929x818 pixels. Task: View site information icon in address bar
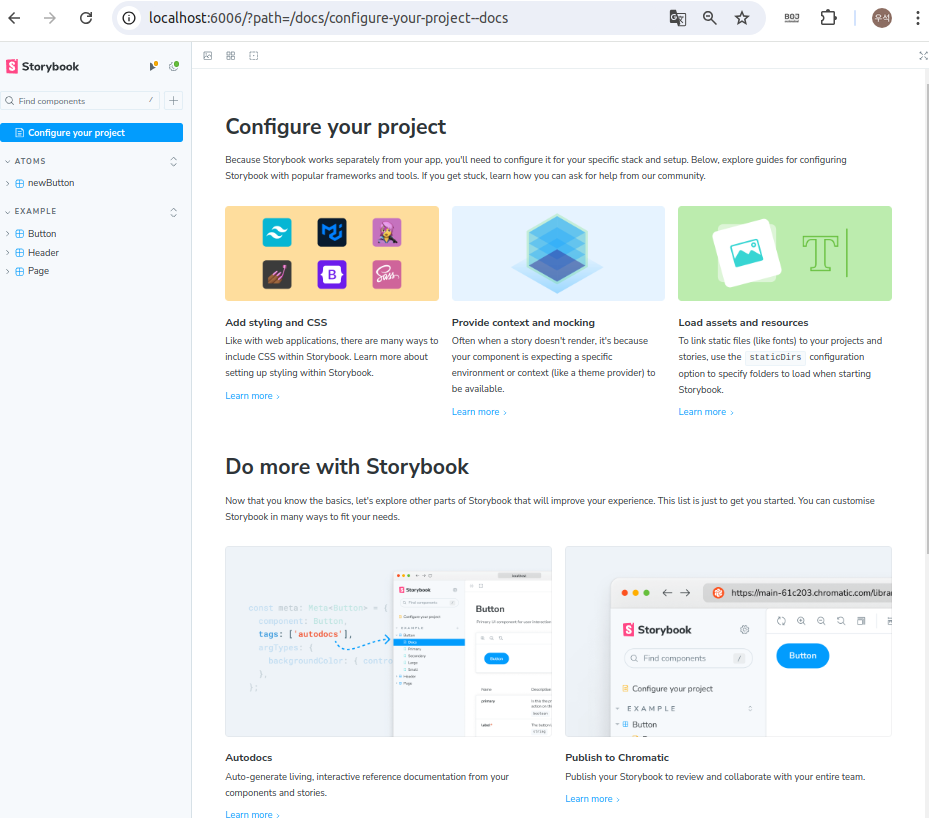129,18
